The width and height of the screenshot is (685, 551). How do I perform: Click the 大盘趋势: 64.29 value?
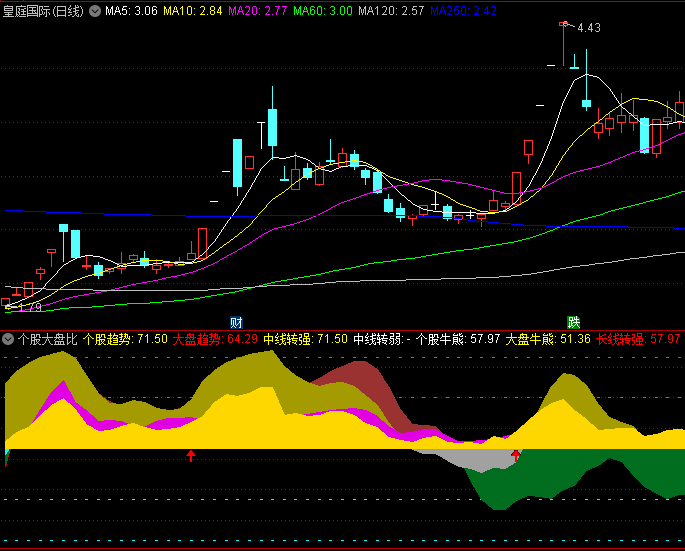pyautogui.click(x=215, y=339)
